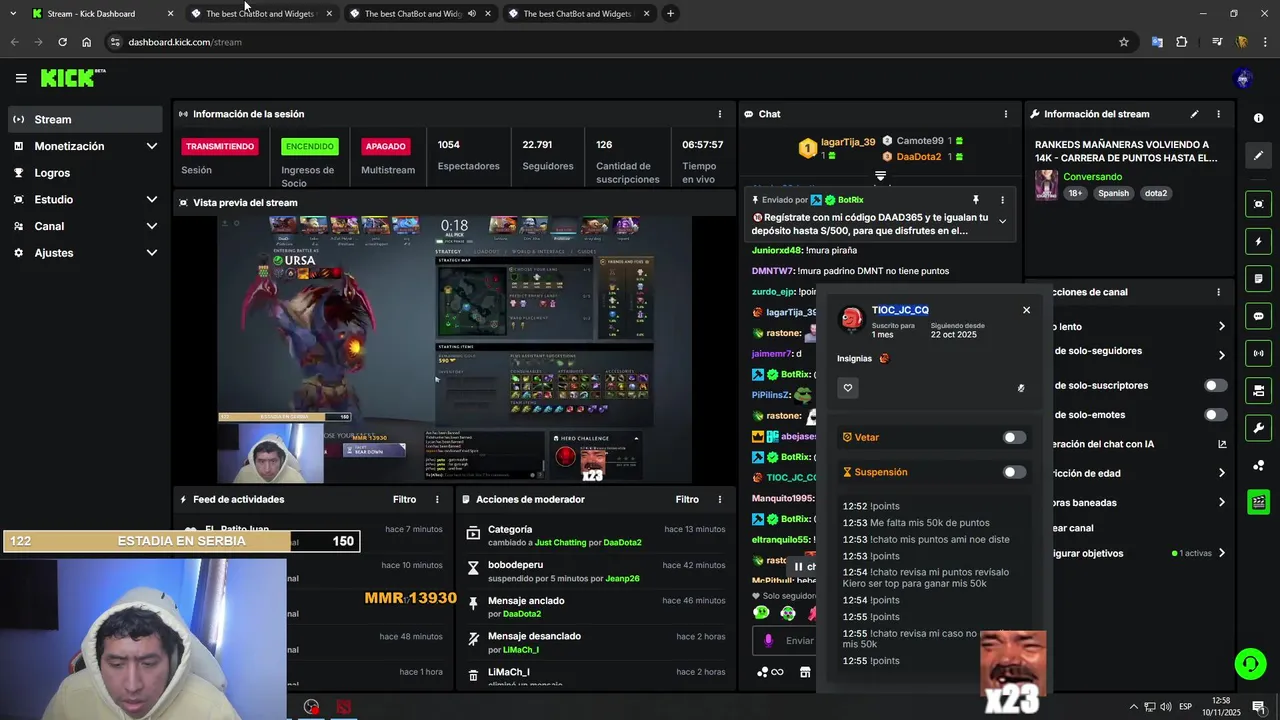This screenshot has height=720, width=1280.
Task: Select the lightning bolt icon in right sidebar
Action: 1258,241
